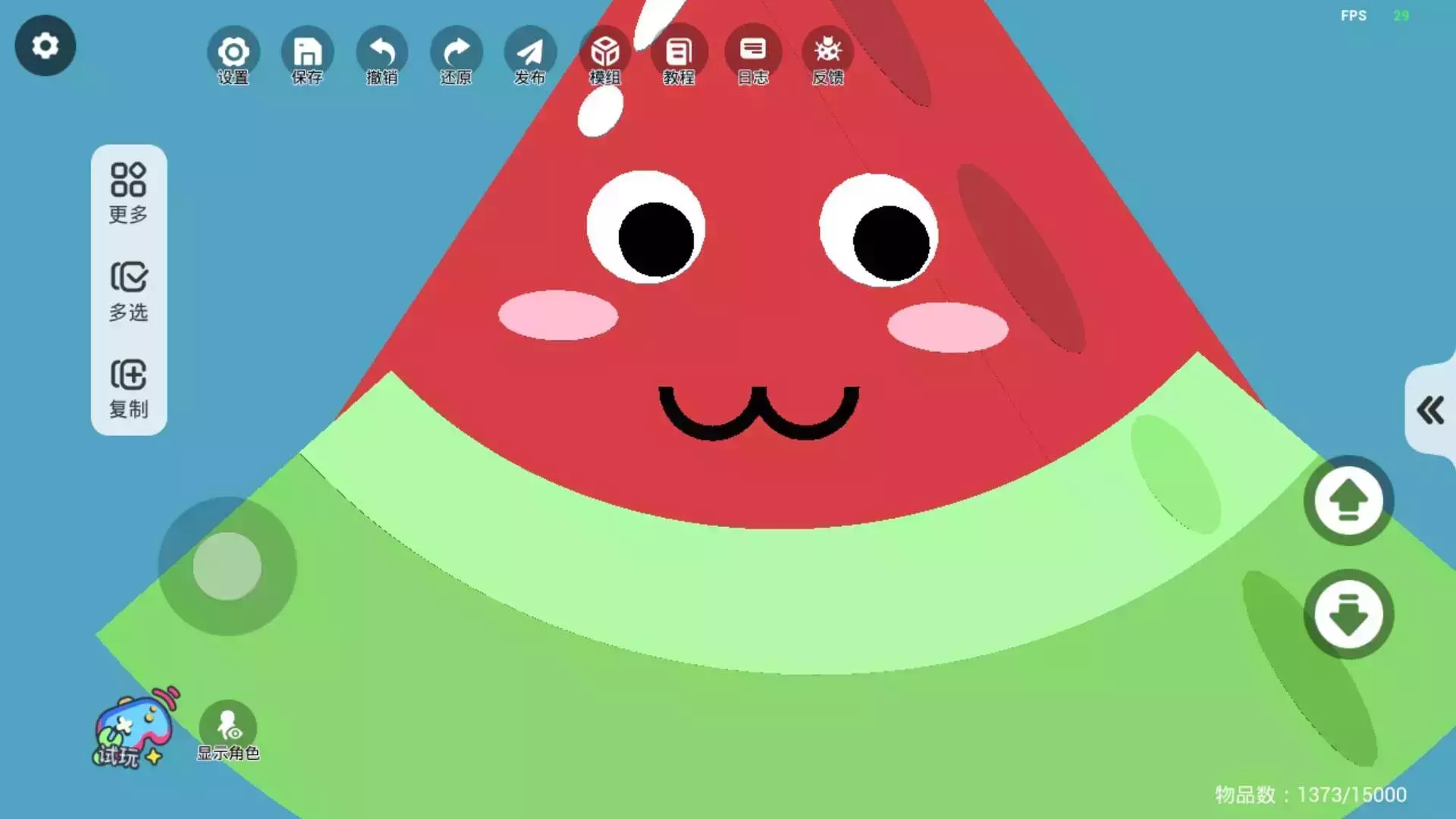The width and height of the screenshot is (1456, 819).
Task: Toggle show character (显示角色)
Action: pos(227,730)
